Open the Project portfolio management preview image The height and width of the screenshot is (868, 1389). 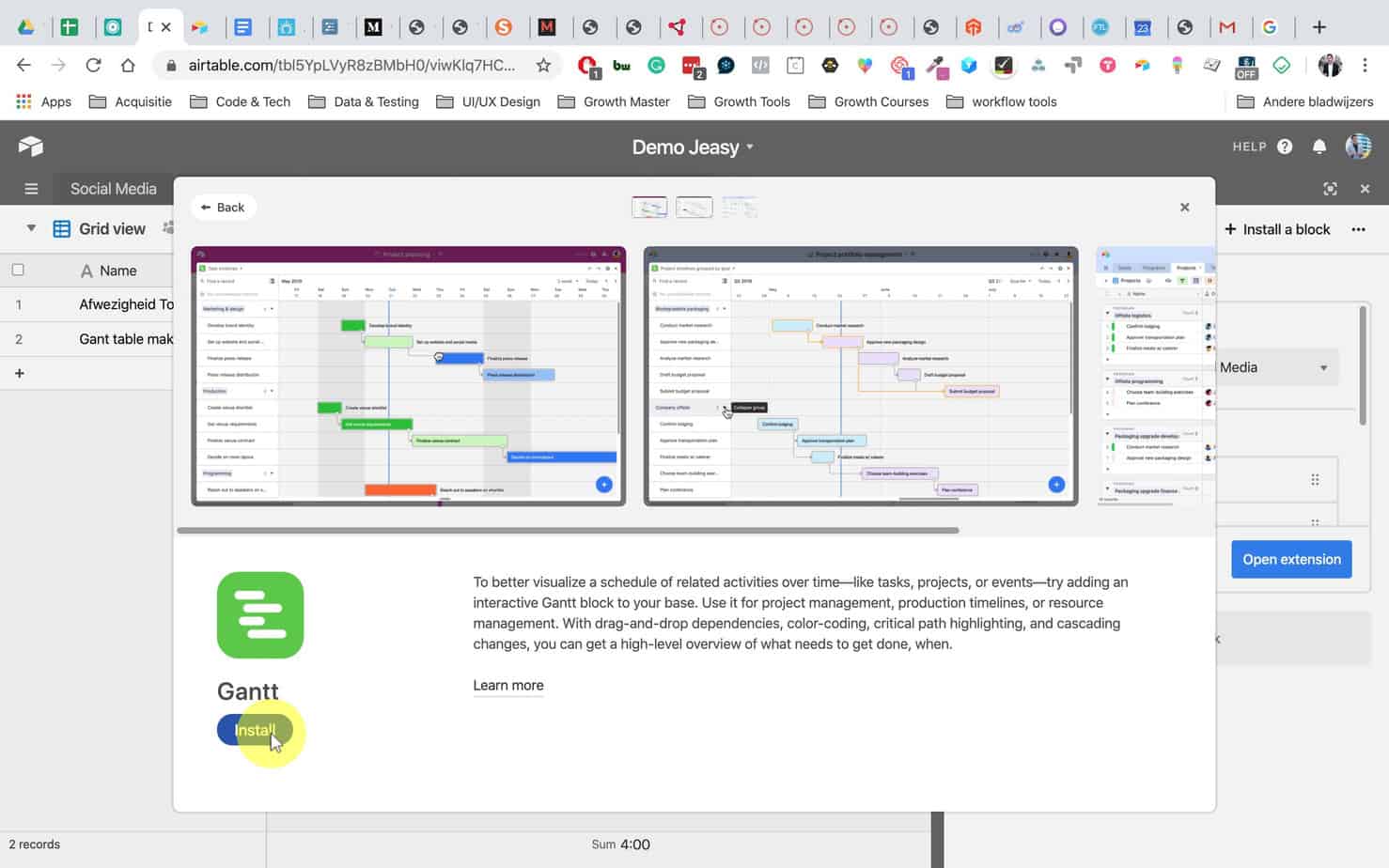(x=860, y=376)
